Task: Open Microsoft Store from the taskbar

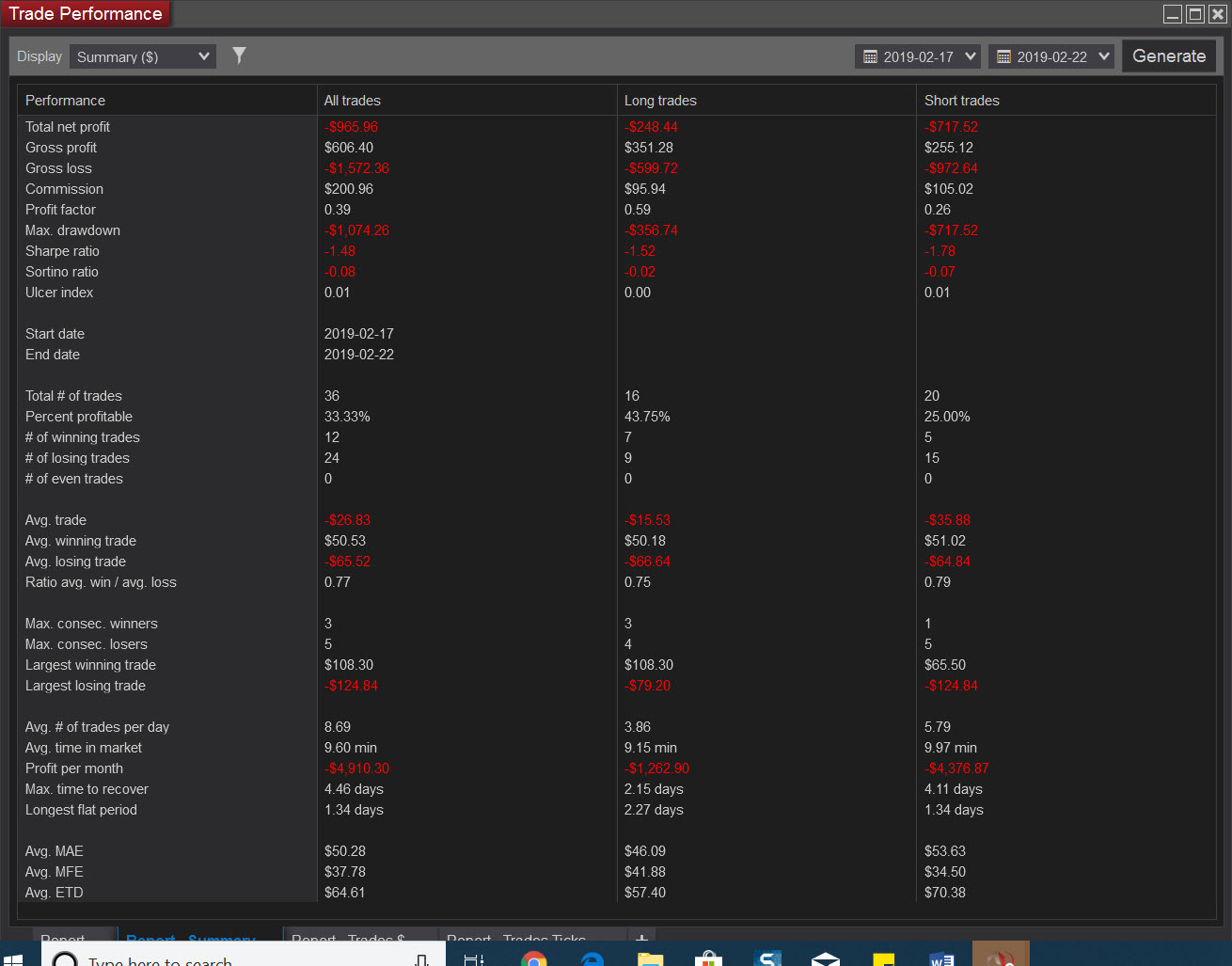Action: tap(708, 958)
